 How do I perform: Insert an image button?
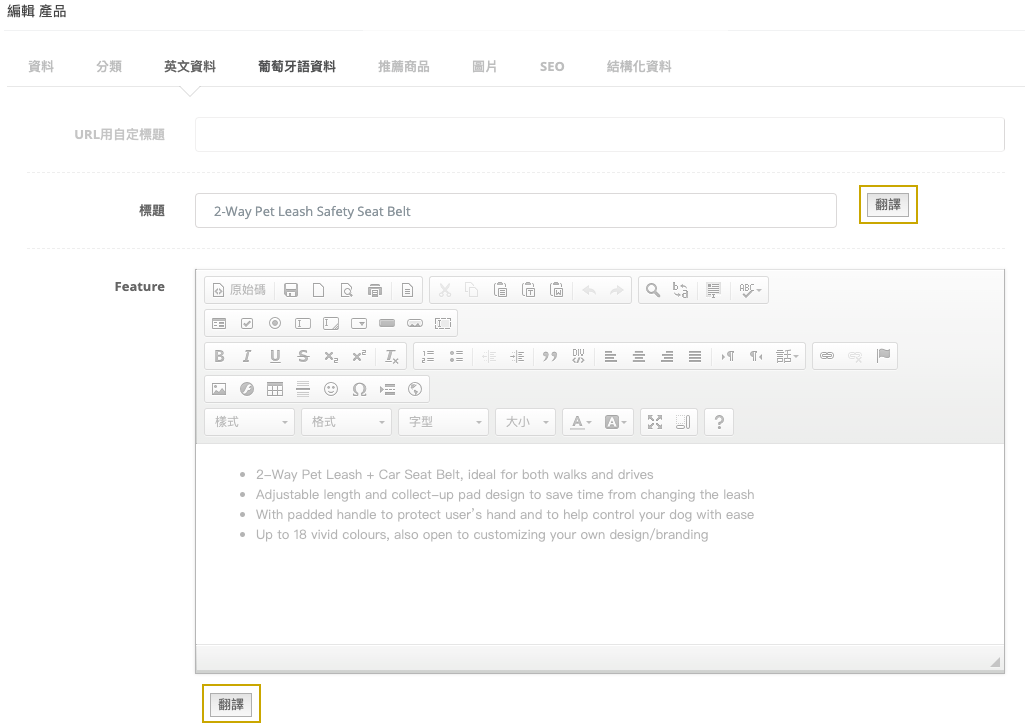415,323
